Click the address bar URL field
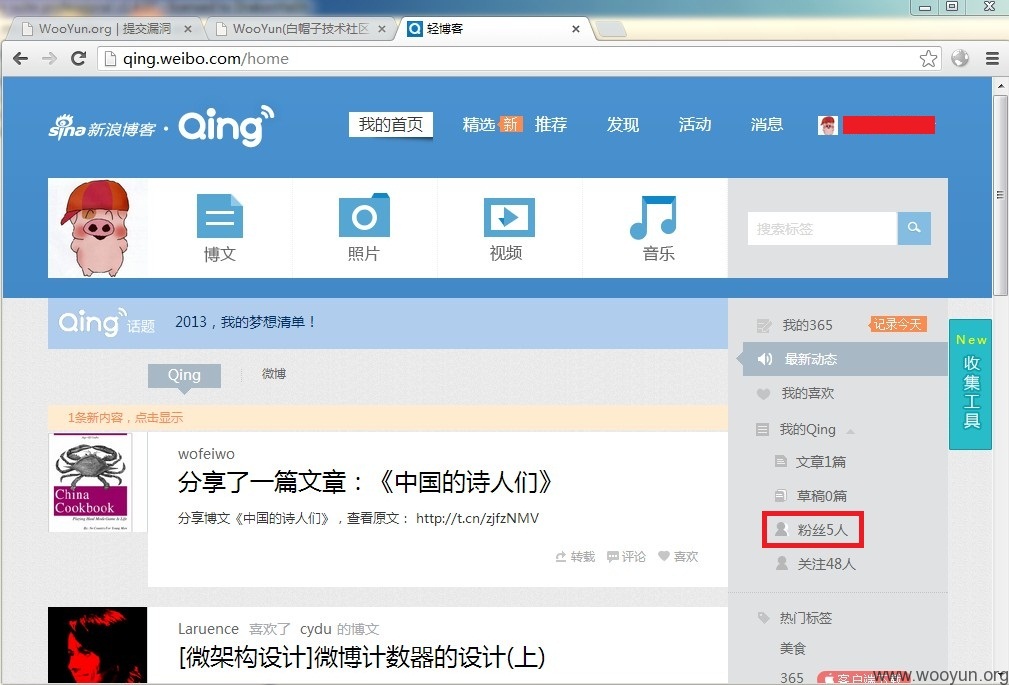Screen dimensions: 1009x685 [x=515, y=59]
